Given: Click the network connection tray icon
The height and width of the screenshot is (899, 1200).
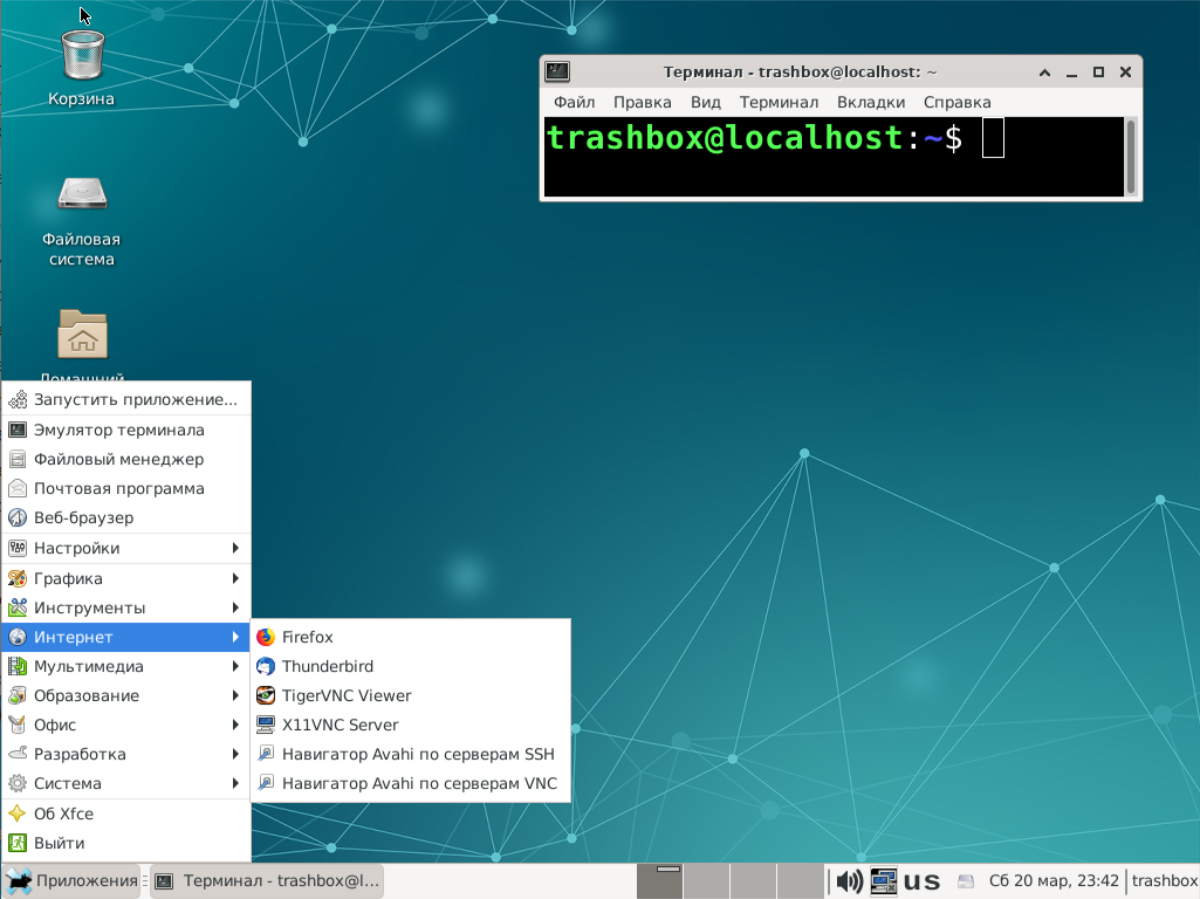Looking at the screenshot, I should tap(883, 881).
